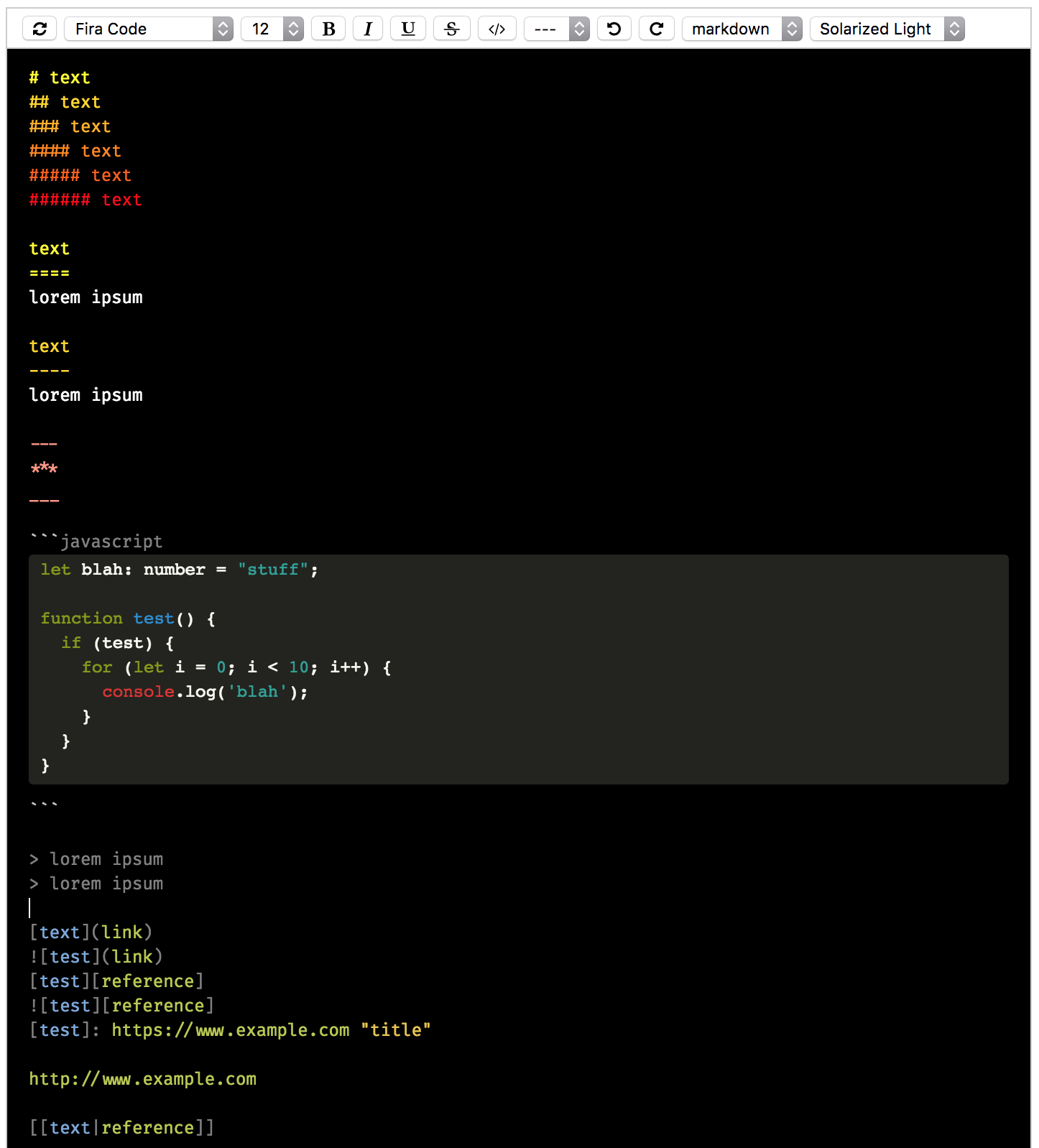Click the second '> lorem ipsum' blockquote
Screen dimensions: 1039x1148
tap(96, 884)
